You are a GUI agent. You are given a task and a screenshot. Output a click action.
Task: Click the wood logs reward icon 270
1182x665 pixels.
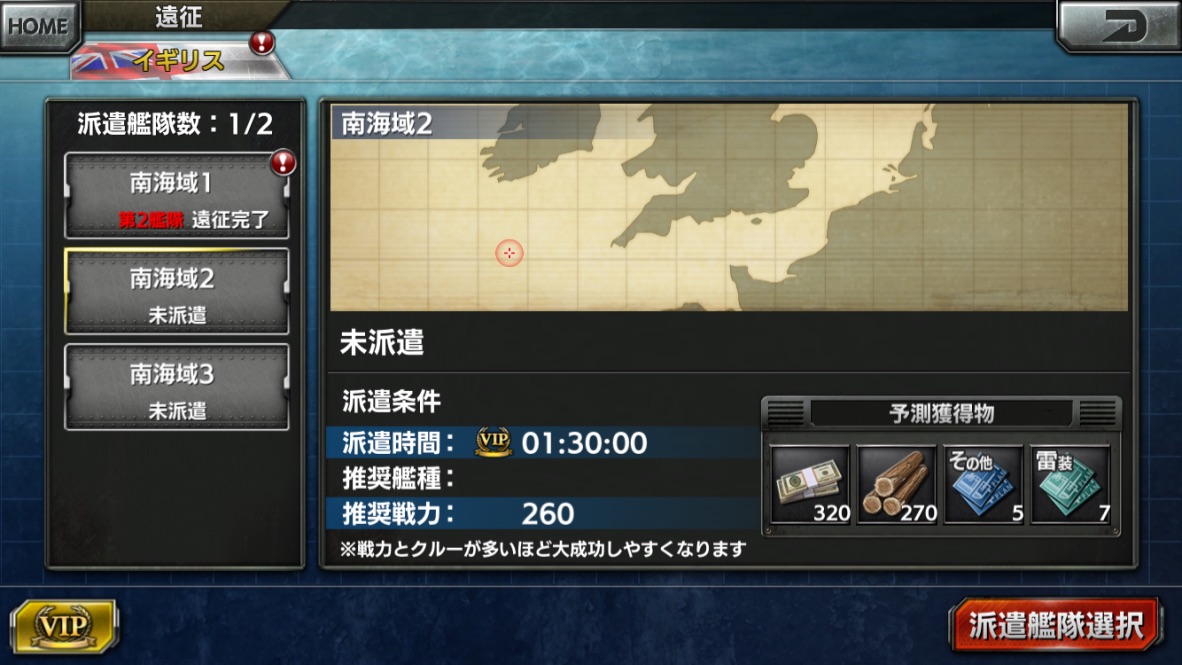click(897, 484)
